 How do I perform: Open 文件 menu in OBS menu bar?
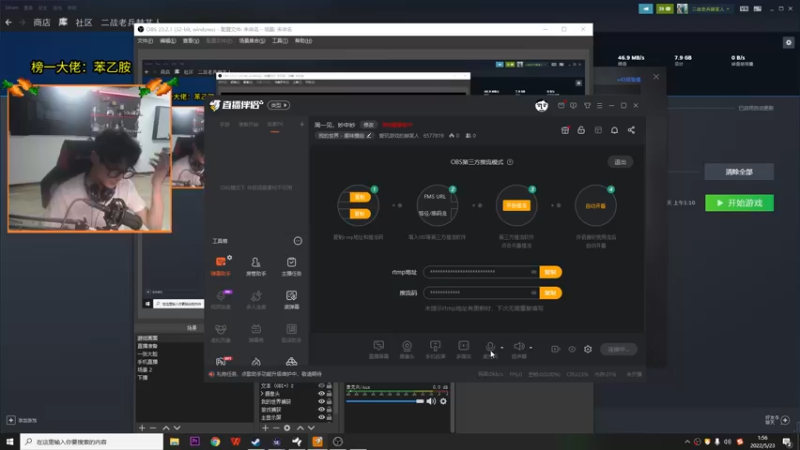[x=145, y=41]
